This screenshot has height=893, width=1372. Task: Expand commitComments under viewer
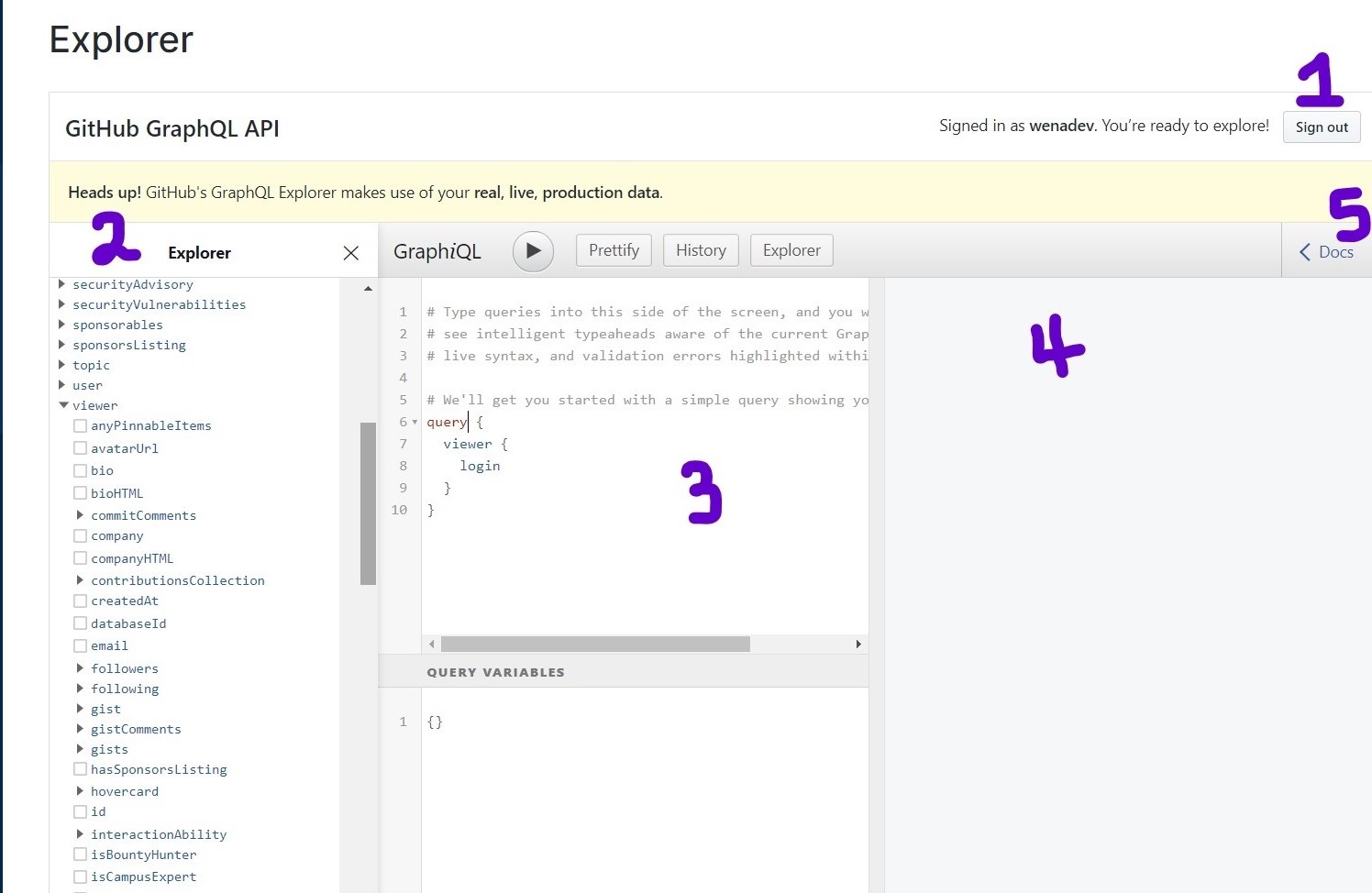[x=80, y=515]
